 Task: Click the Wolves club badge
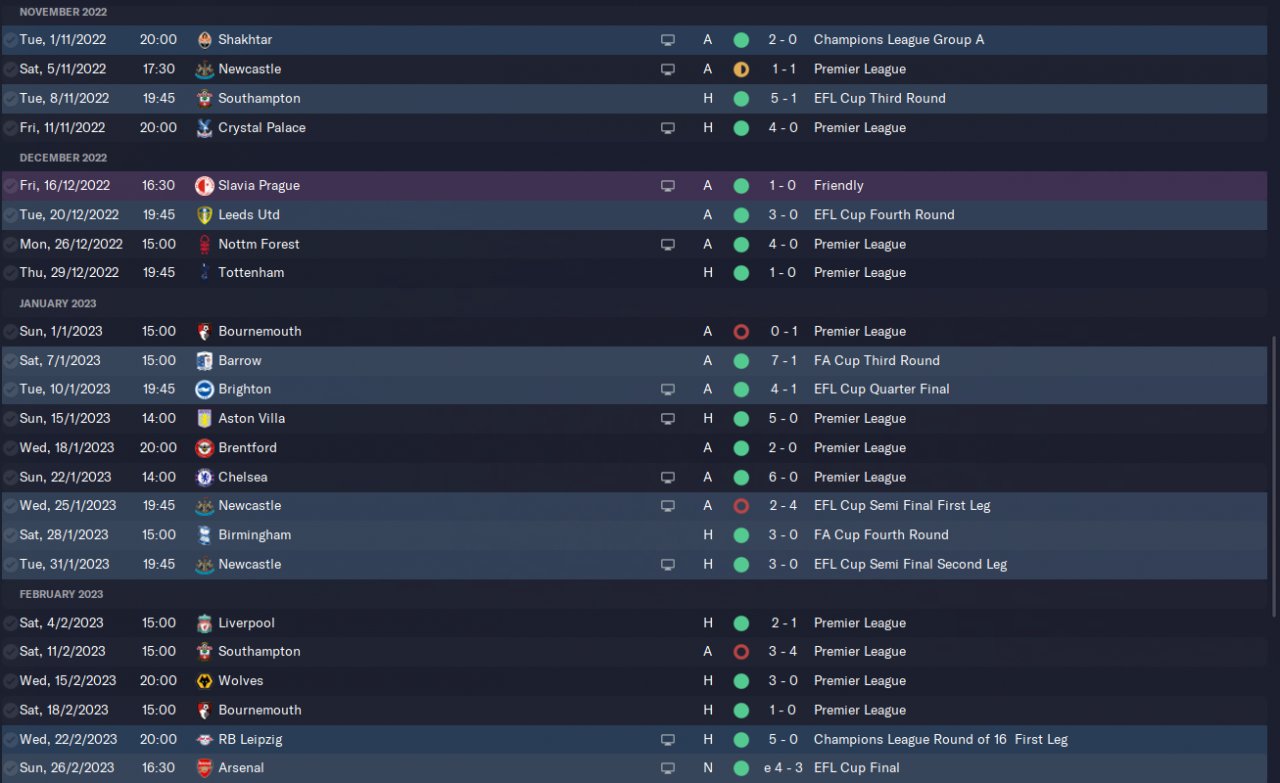204,681
